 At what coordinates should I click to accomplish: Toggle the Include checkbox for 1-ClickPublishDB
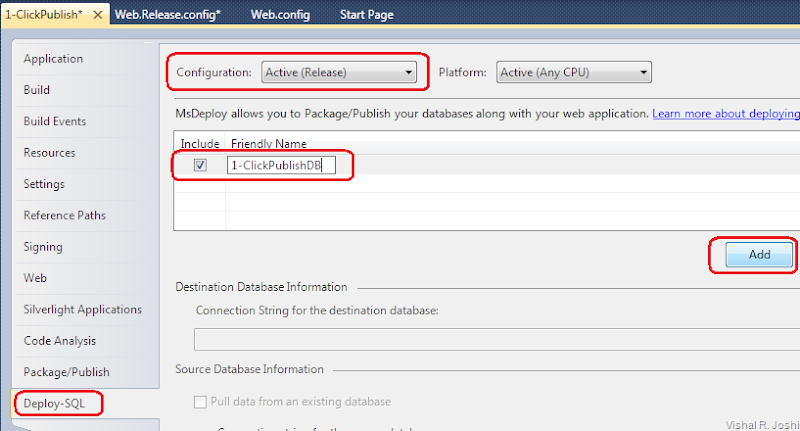(200, 165)
